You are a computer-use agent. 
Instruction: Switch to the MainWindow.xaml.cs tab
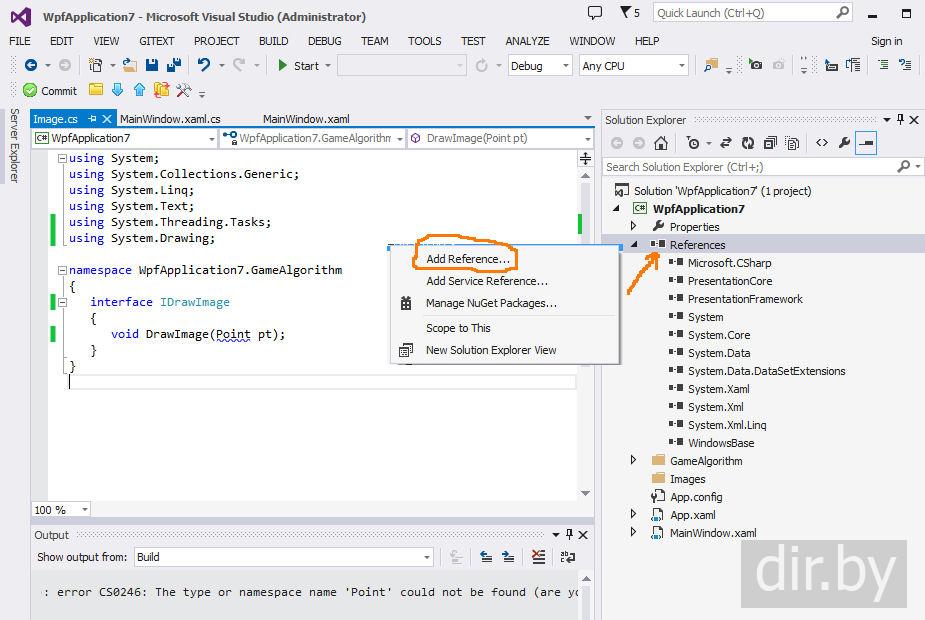pyautogui.click(x=170, y=119)
